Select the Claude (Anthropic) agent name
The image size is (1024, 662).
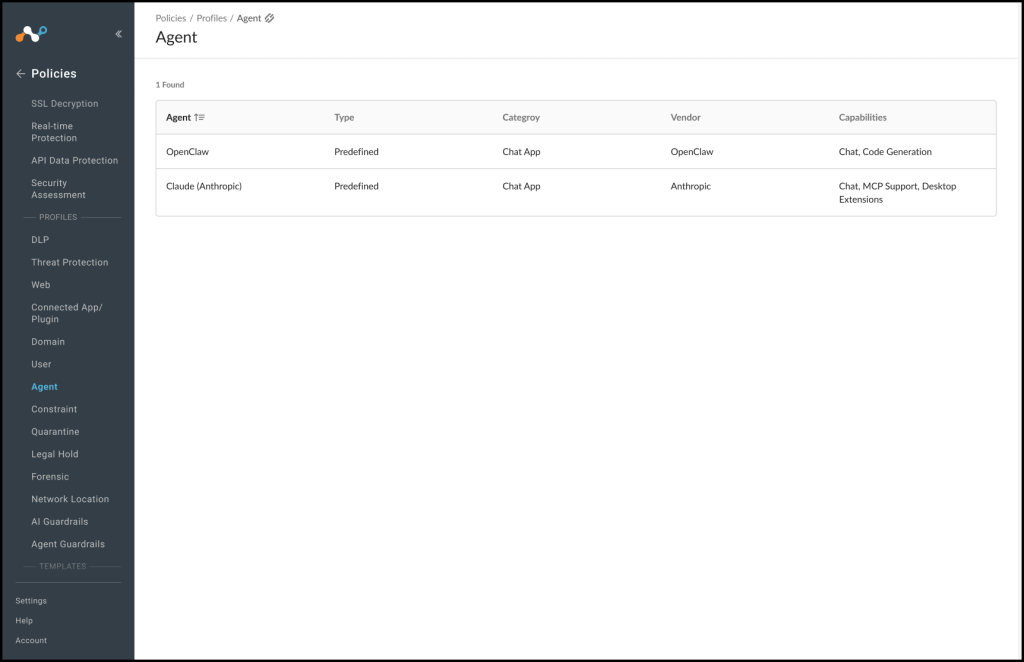coord(204,186)
